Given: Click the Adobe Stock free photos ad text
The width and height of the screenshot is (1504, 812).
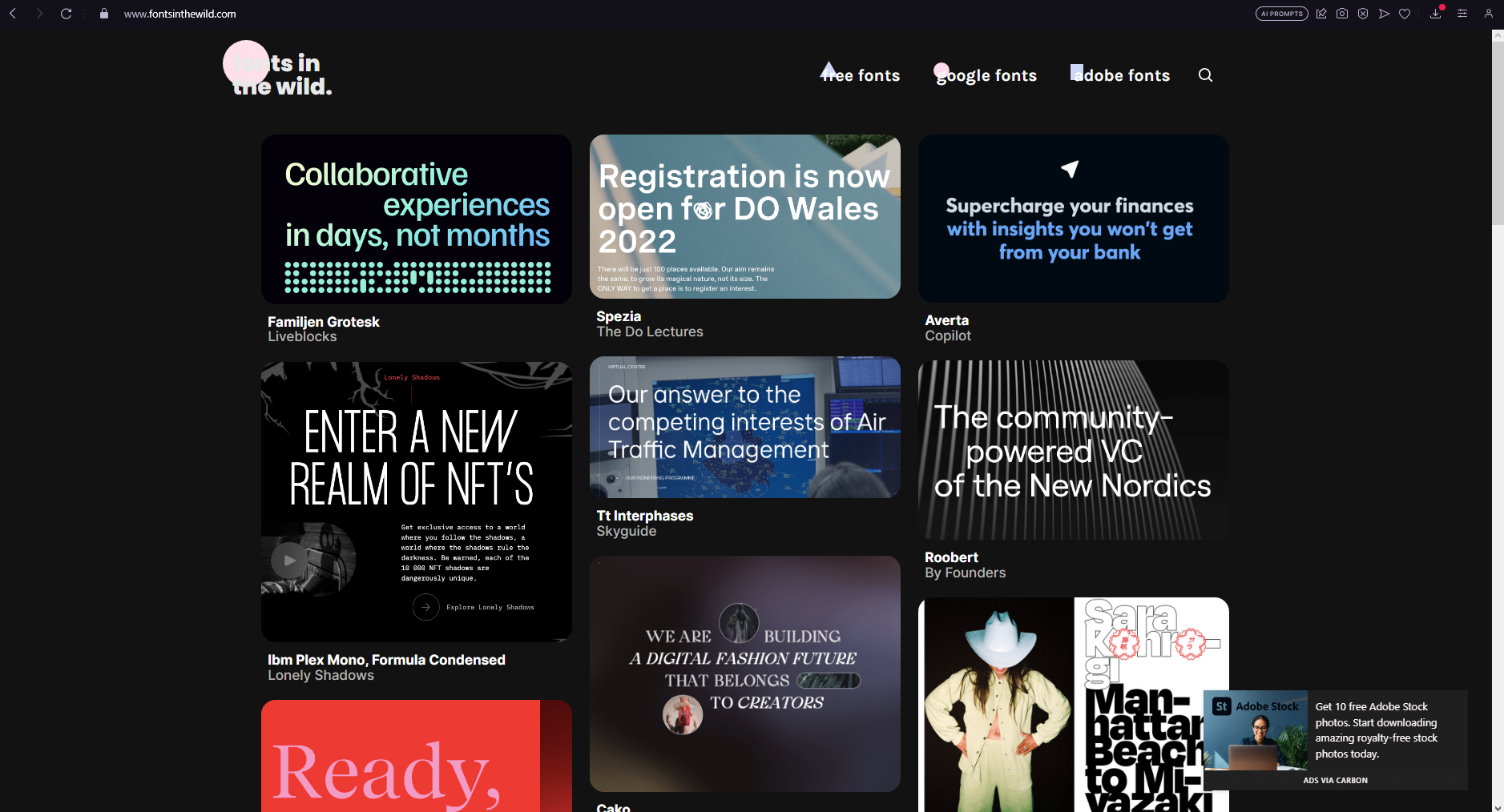Looking at the screenshot, I should pyautogui.click(x=1376, y=730).
